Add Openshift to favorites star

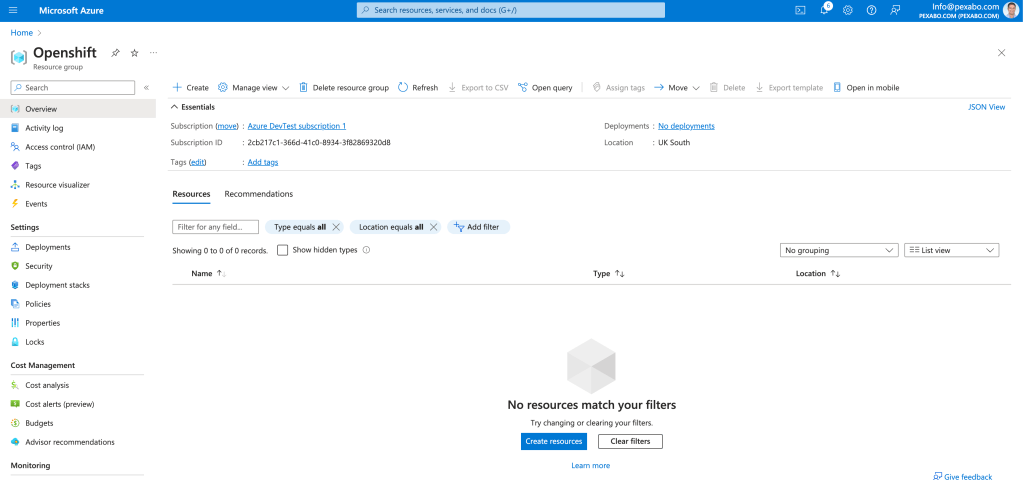(x=134, y=53)
